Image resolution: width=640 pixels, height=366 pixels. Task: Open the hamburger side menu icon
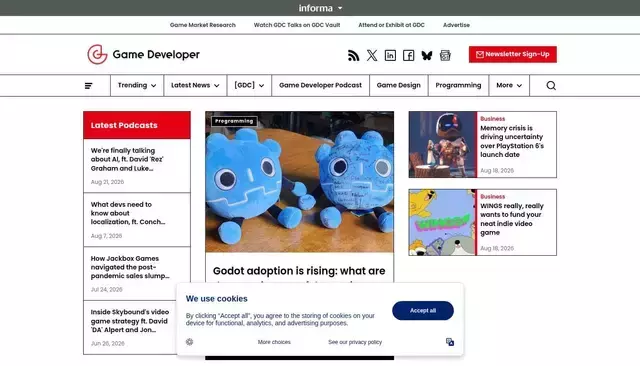click(x=89, y=86)
